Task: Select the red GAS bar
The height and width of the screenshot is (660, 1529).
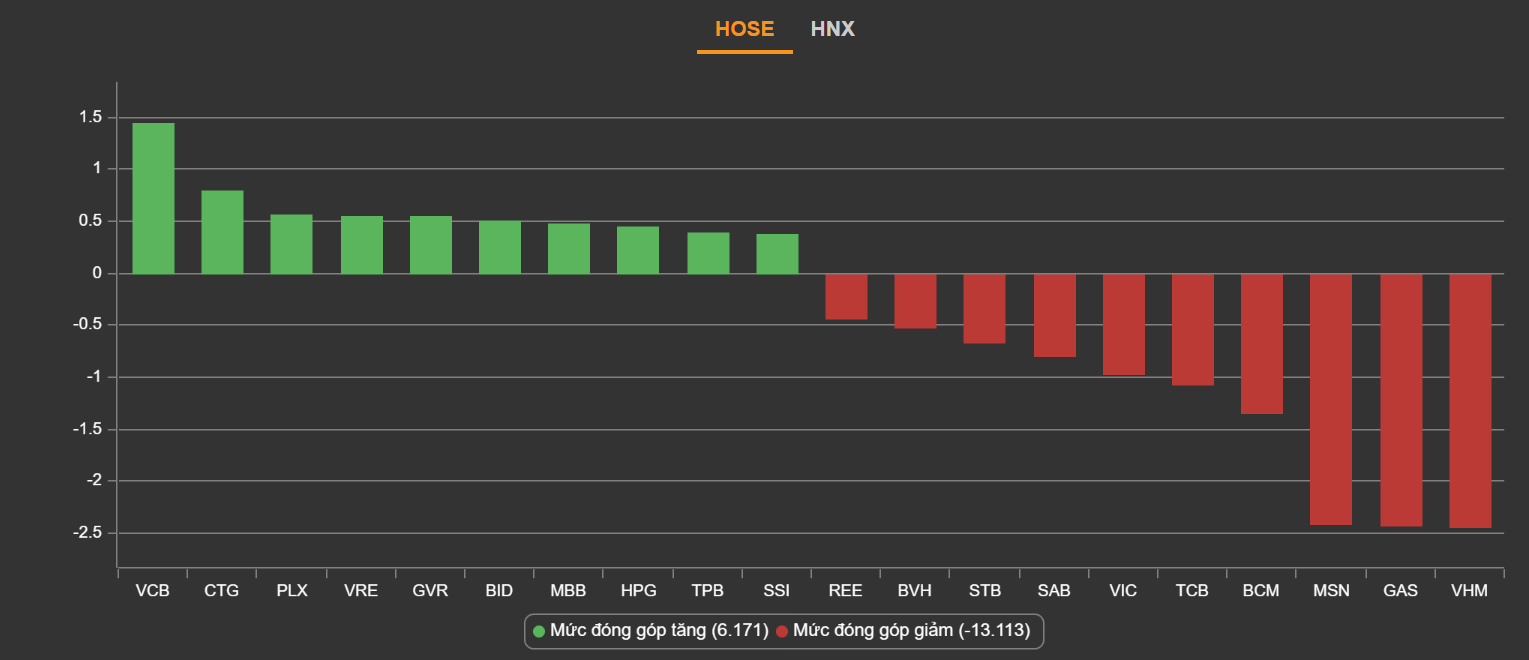Action: tap(1401, 400)
